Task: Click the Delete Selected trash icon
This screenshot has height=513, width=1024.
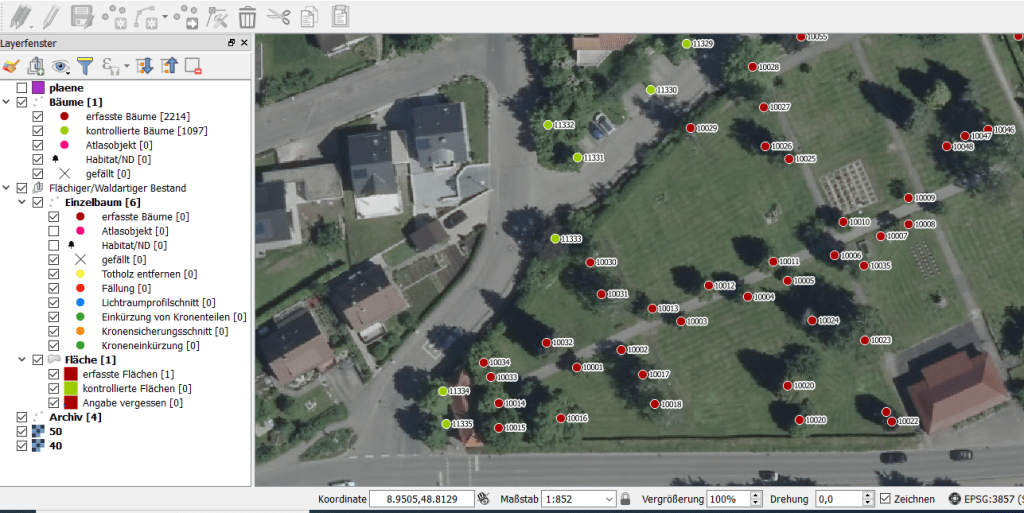Action: (247, 16)
